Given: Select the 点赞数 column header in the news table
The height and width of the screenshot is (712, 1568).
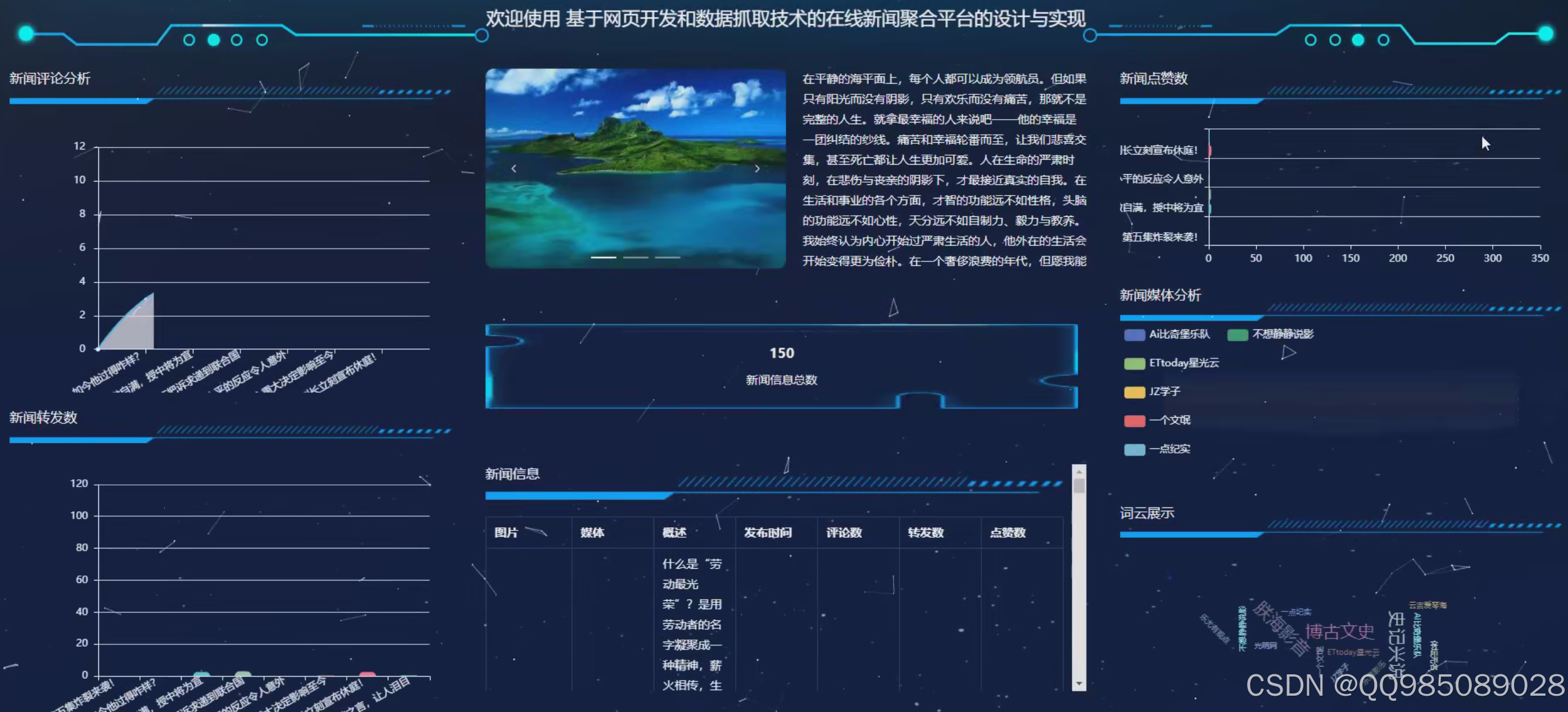Looking at the screenshot, I should pyautogui.click(x=1007, y=533).
